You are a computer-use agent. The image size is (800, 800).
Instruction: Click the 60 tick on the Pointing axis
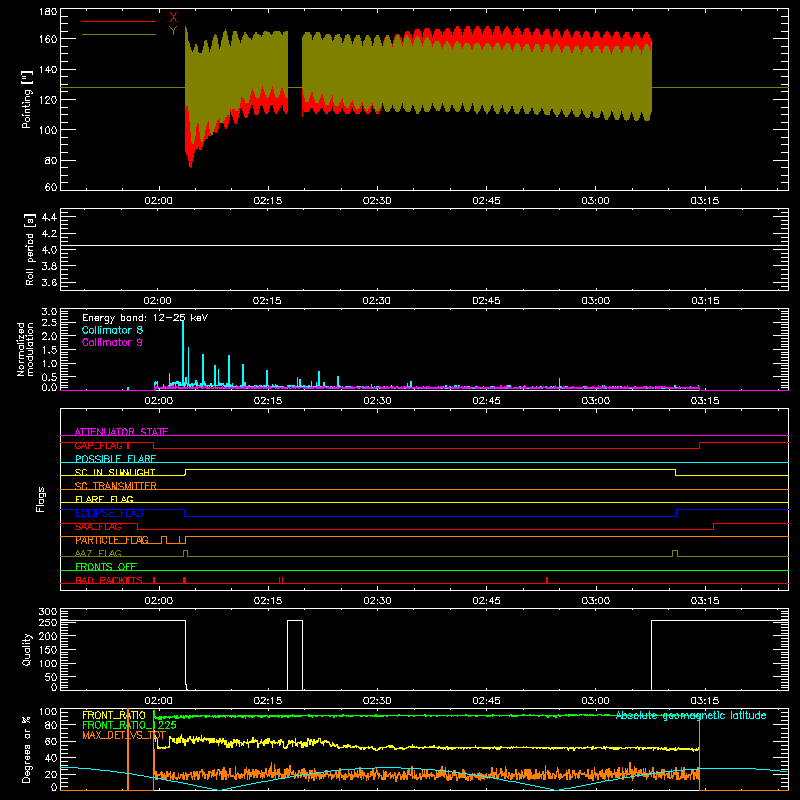point(51,187)
